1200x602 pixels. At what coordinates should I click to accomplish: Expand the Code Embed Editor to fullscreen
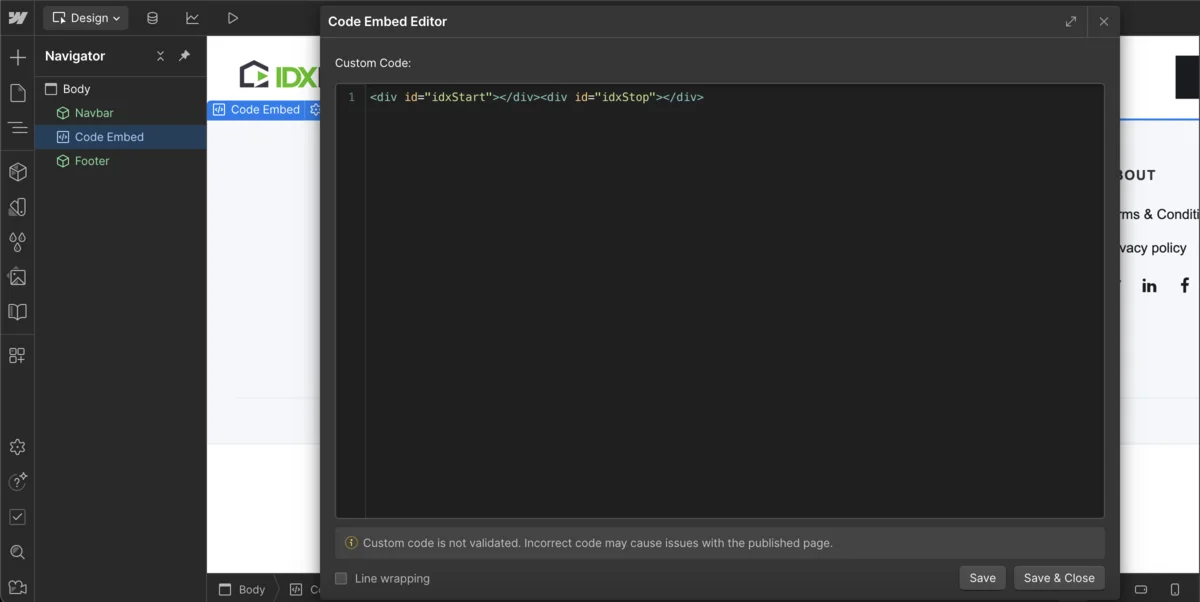pyautogui.click(x=1071, y=21)
